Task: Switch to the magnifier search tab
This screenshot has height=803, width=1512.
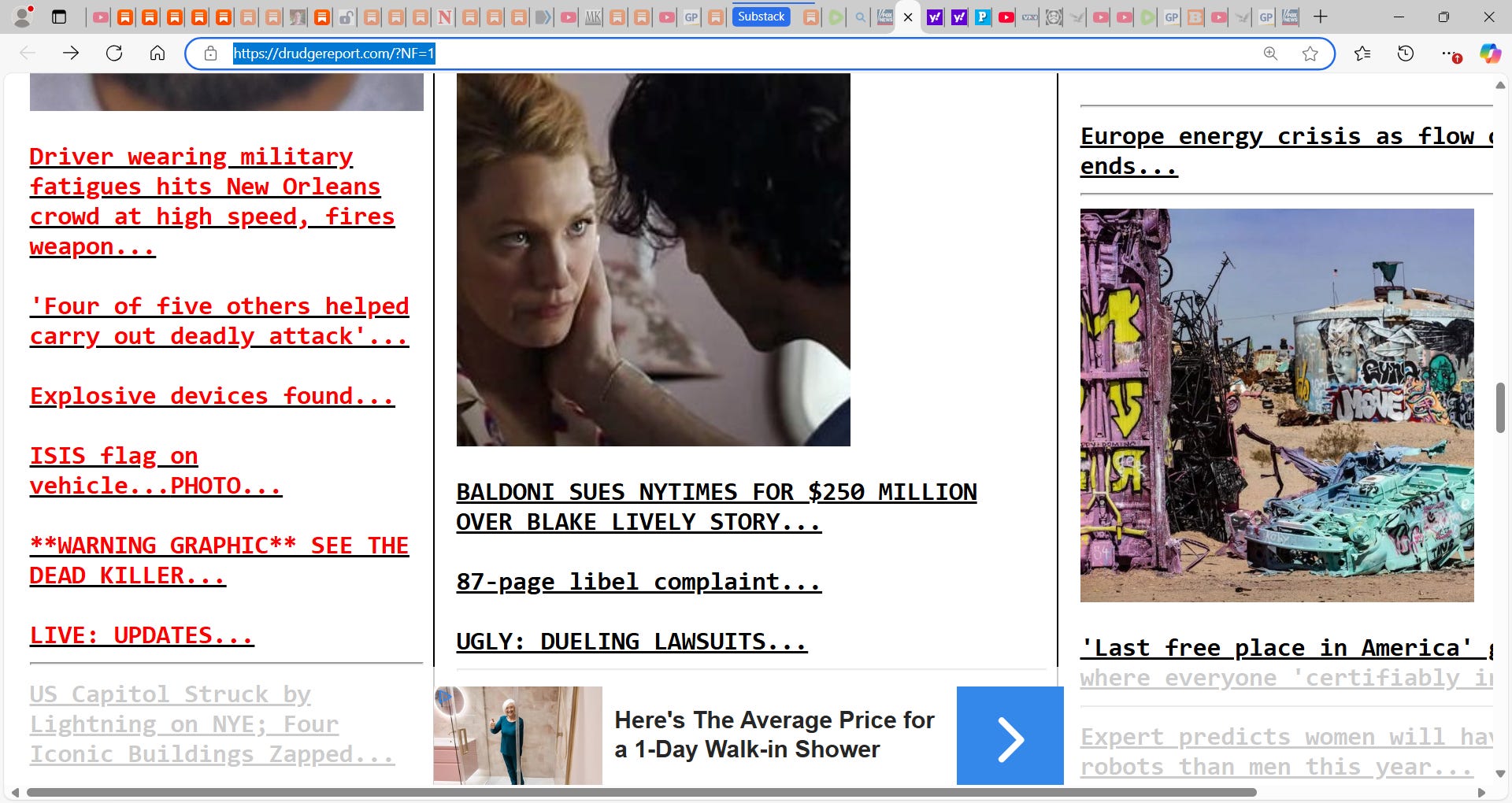Action: tap(860, 17)
